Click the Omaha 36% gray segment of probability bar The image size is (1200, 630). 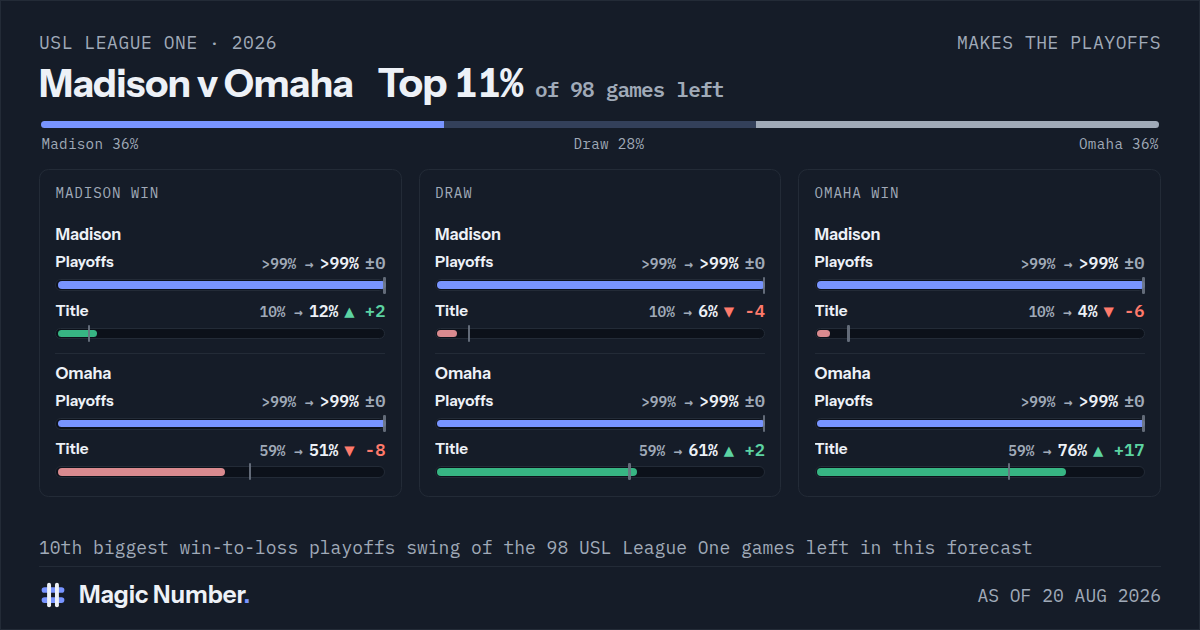pos(957,124)
